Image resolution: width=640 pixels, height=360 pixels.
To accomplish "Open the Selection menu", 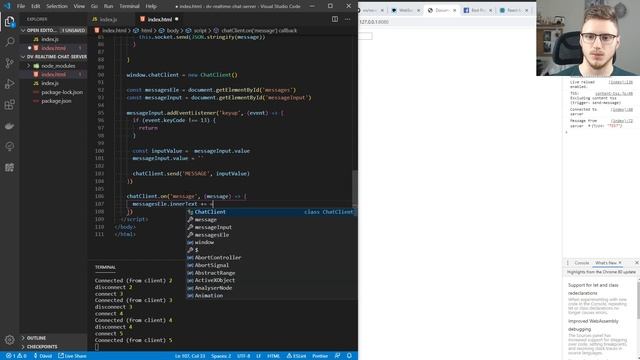I will point(57,6).
